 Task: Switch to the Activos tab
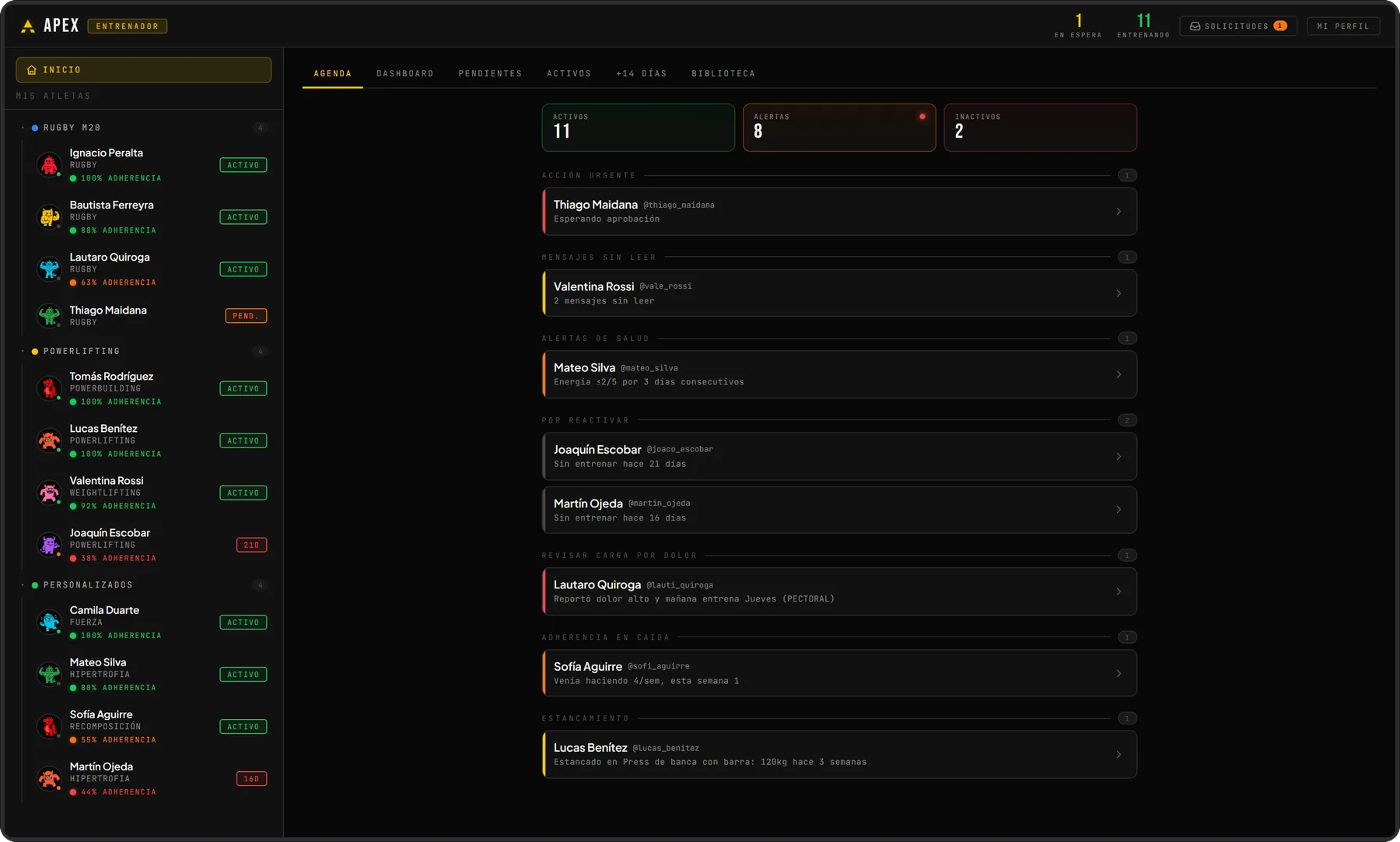[569, 74]
